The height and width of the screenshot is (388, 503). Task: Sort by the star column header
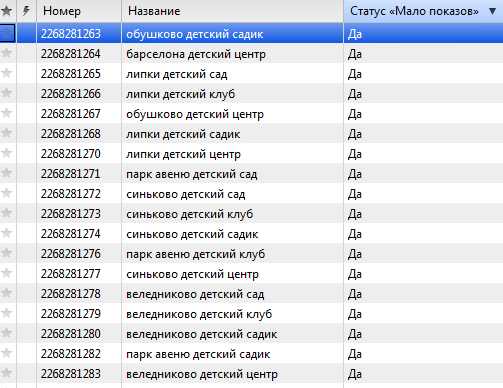pos(7,11)
